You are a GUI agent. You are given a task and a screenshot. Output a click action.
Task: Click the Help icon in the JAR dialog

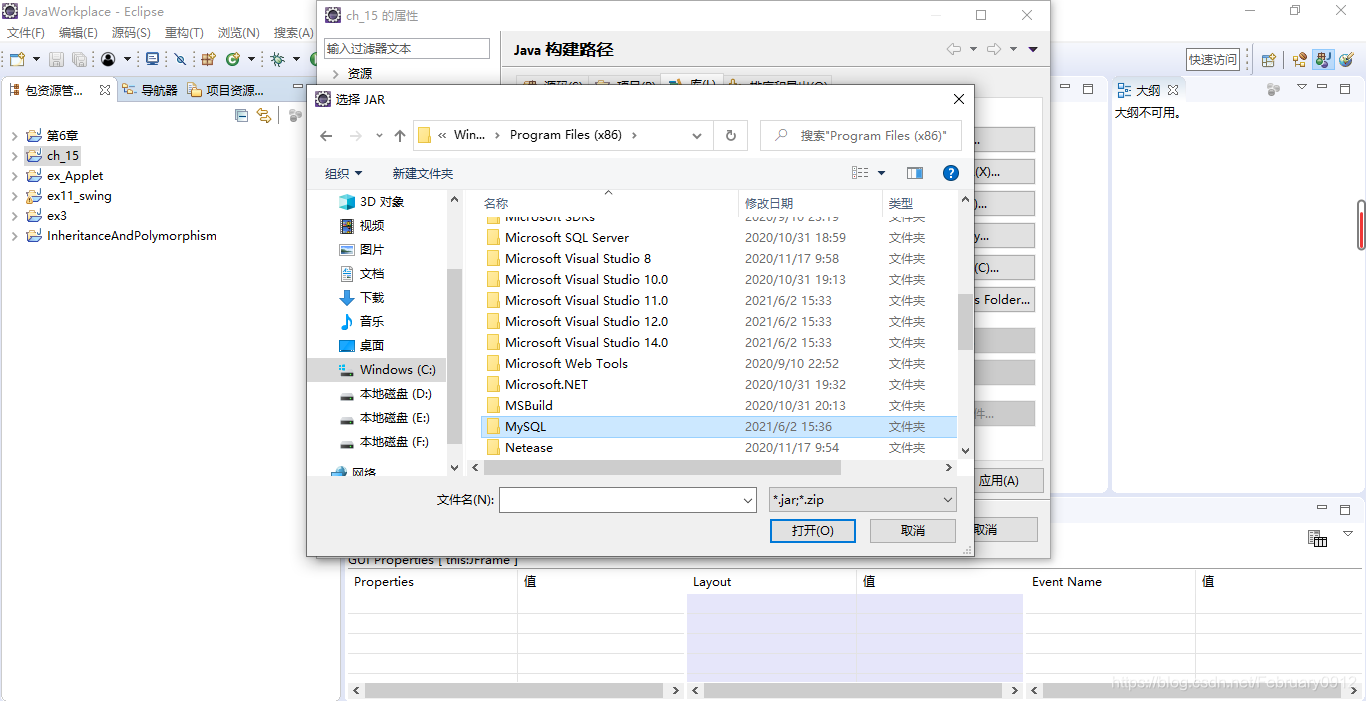coord(951,173)
